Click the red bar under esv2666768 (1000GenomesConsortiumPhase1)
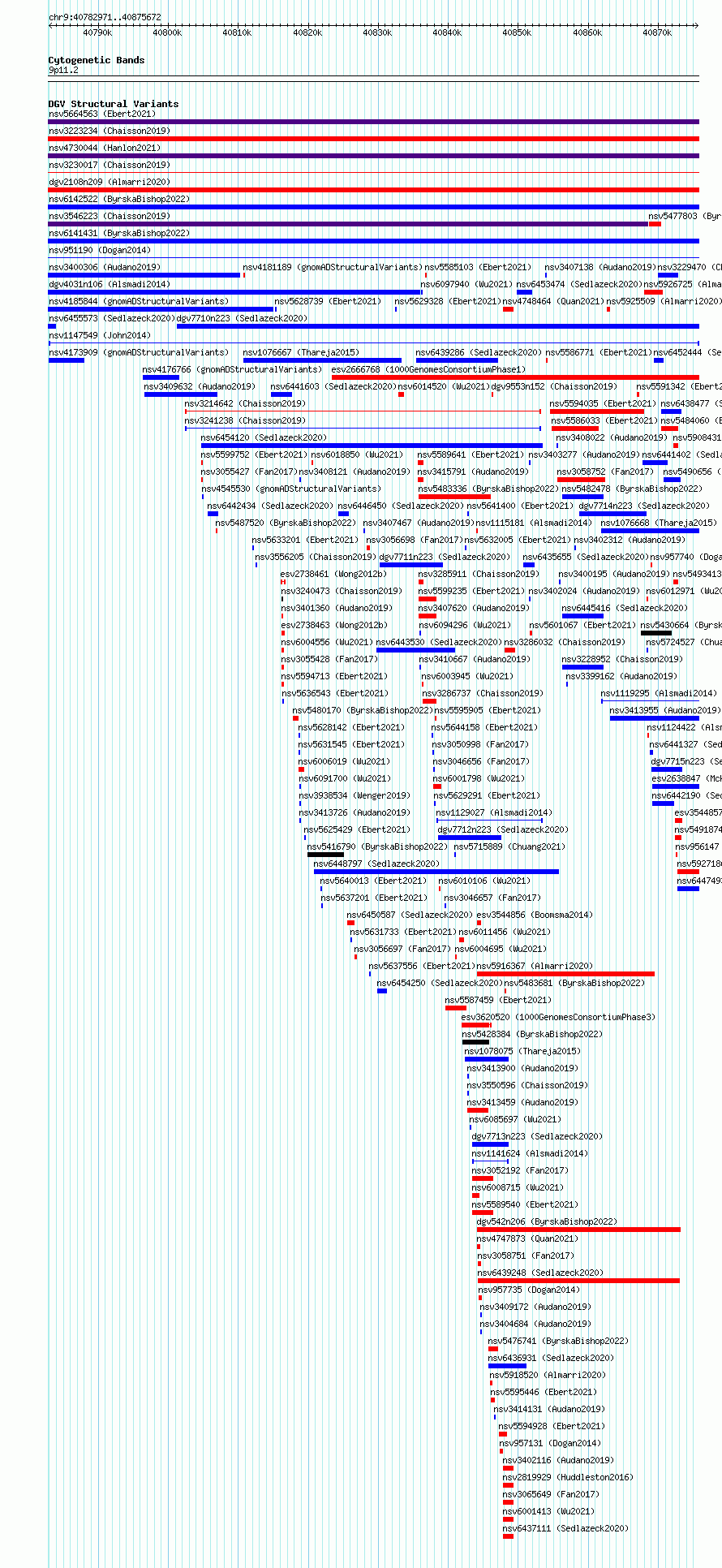 point(515,377)
